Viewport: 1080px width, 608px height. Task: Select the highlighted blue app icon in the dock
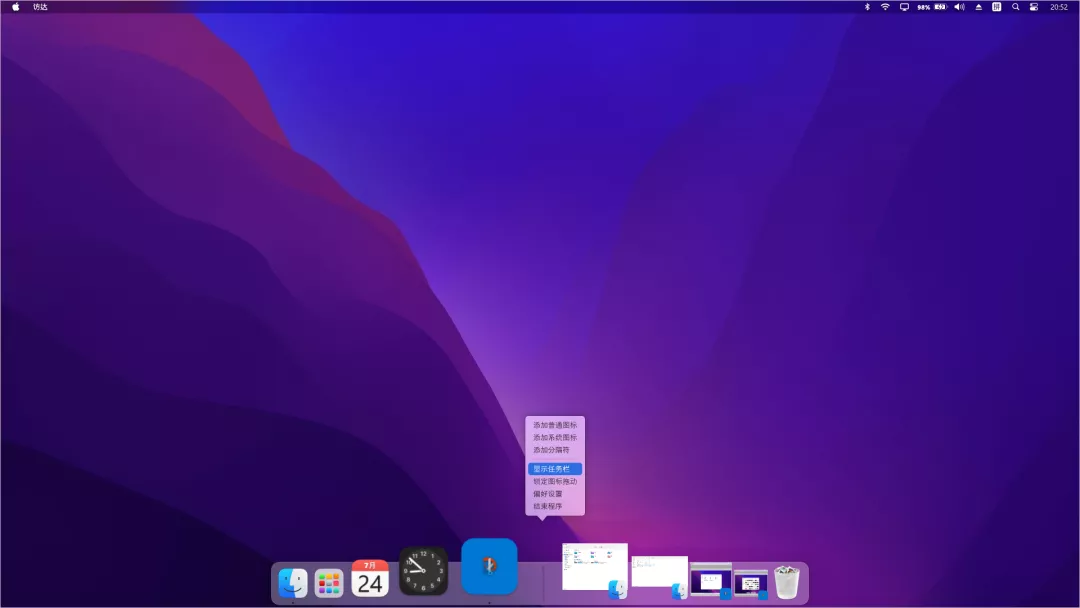coord(489,566)
